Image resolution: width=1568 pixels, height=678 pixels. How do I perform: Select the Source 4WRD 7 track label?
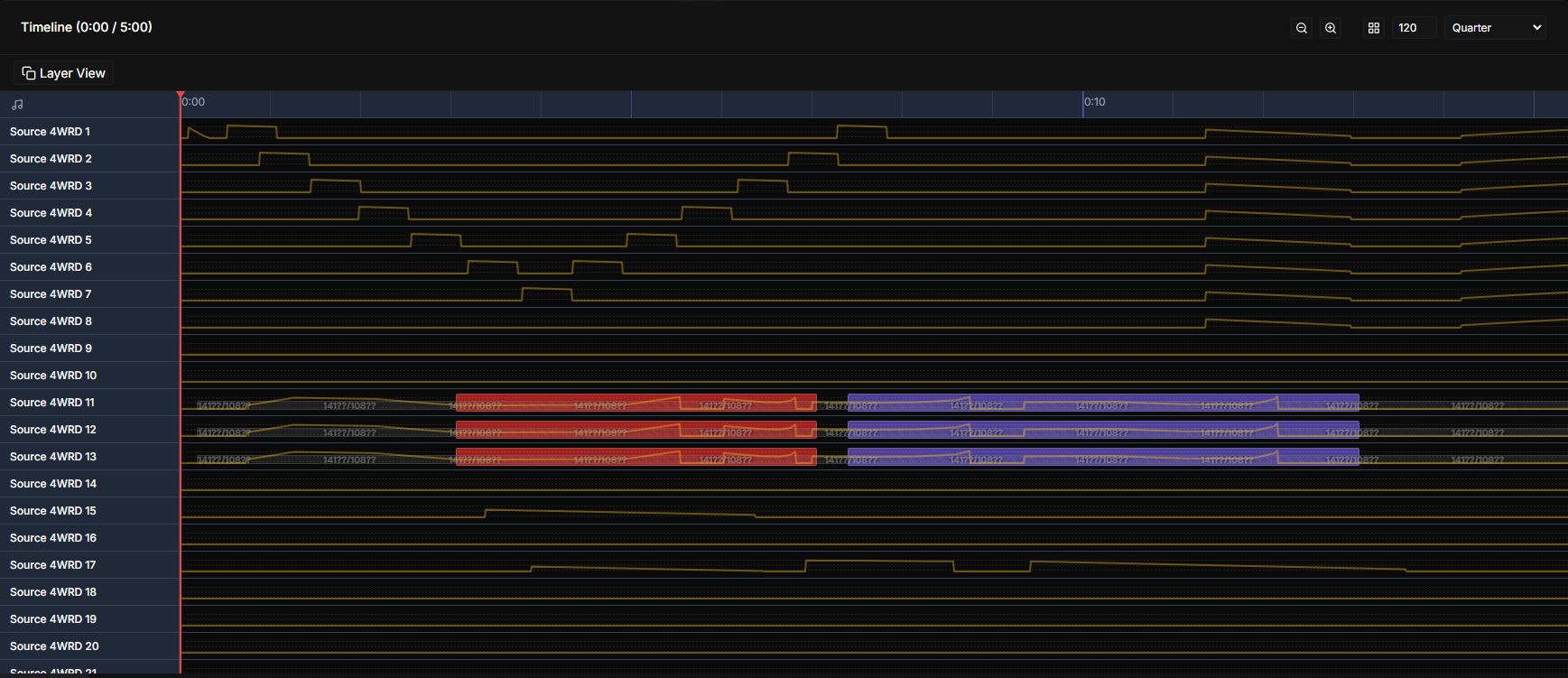[x=51, y=294]
